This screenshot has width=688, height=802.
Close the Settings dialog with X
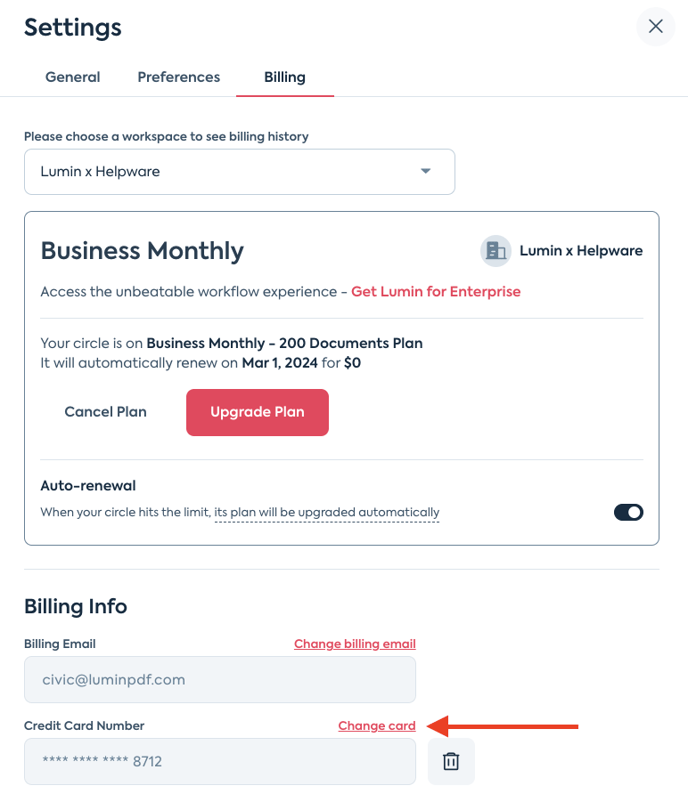point(656,27)
